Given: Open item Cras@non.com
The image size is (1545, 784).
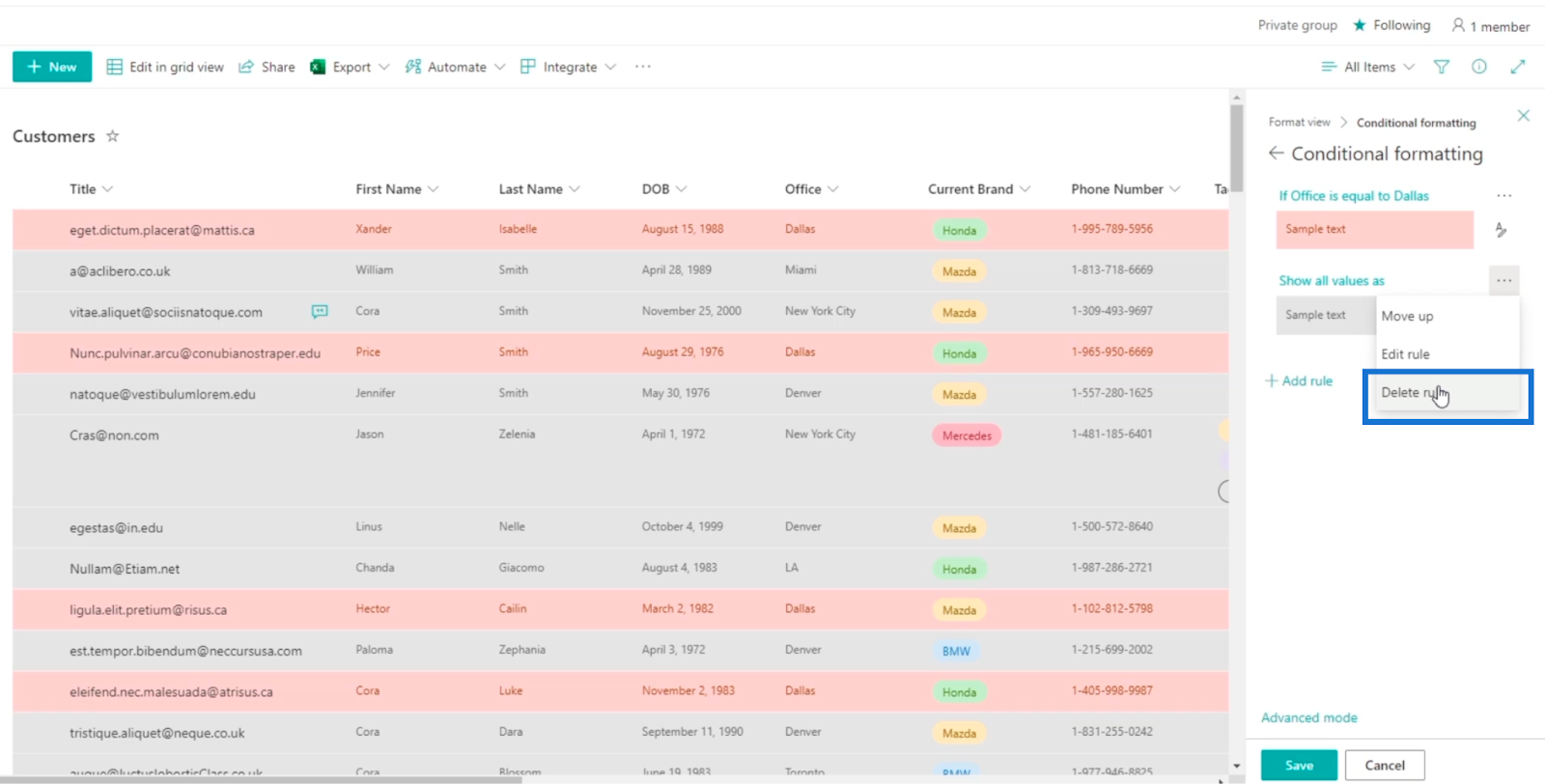Looking at the screenshot, I should 114,435.
